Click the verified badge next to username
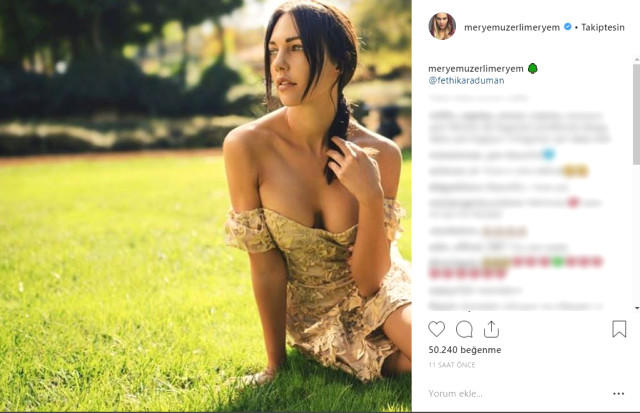The image size is (640, 413). (567, 27)
